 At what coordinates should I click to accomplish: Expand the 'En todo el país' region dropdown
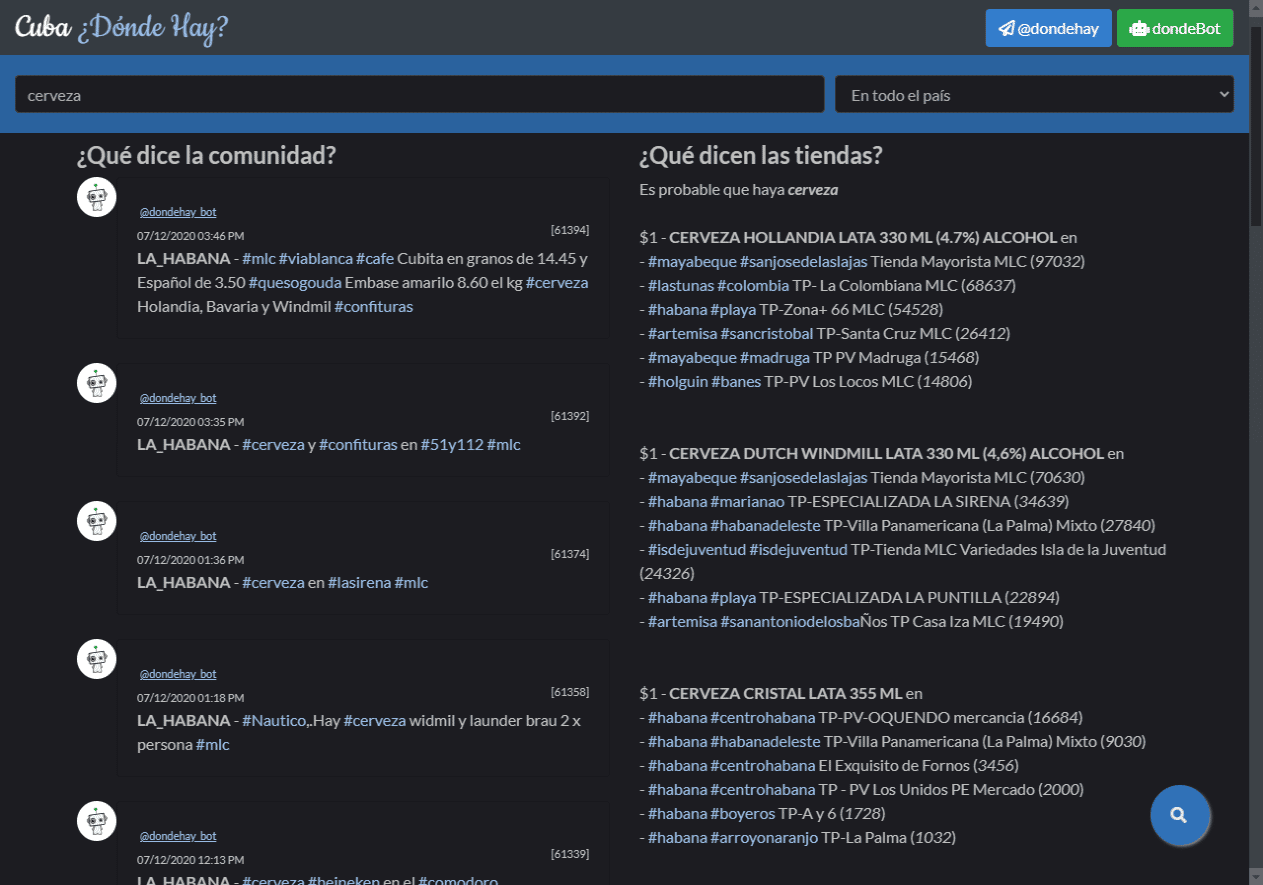point(1034,95)
